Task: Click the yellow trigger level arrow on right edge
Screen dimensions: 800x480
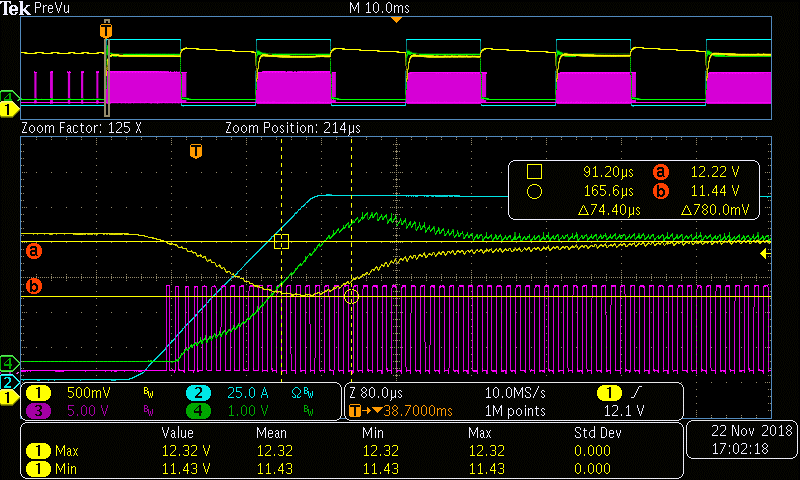Action: 765,254
